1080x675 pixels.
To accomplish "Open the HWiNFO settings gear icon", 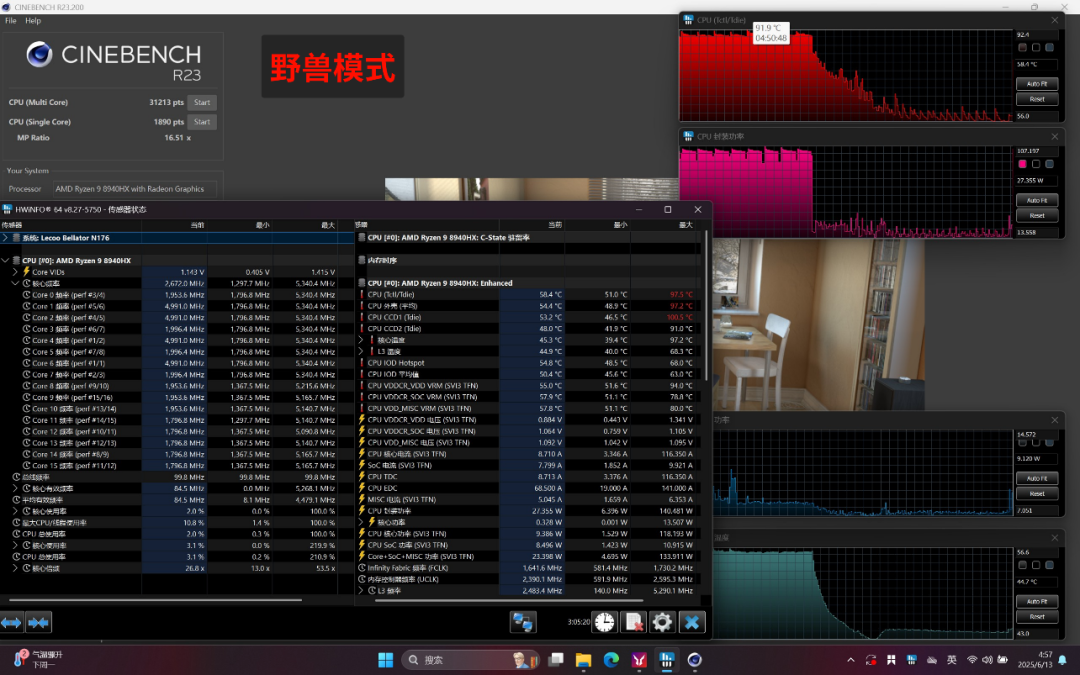I will [662, 622].
